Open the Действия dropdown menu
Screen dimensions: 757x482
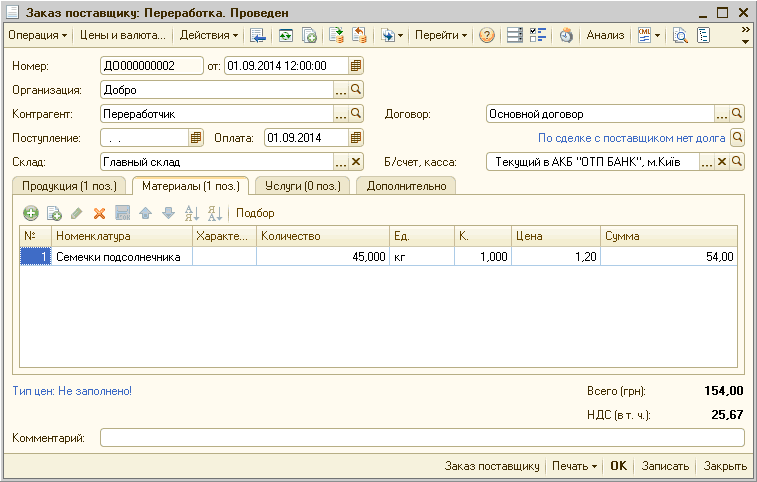coord(209,35)
